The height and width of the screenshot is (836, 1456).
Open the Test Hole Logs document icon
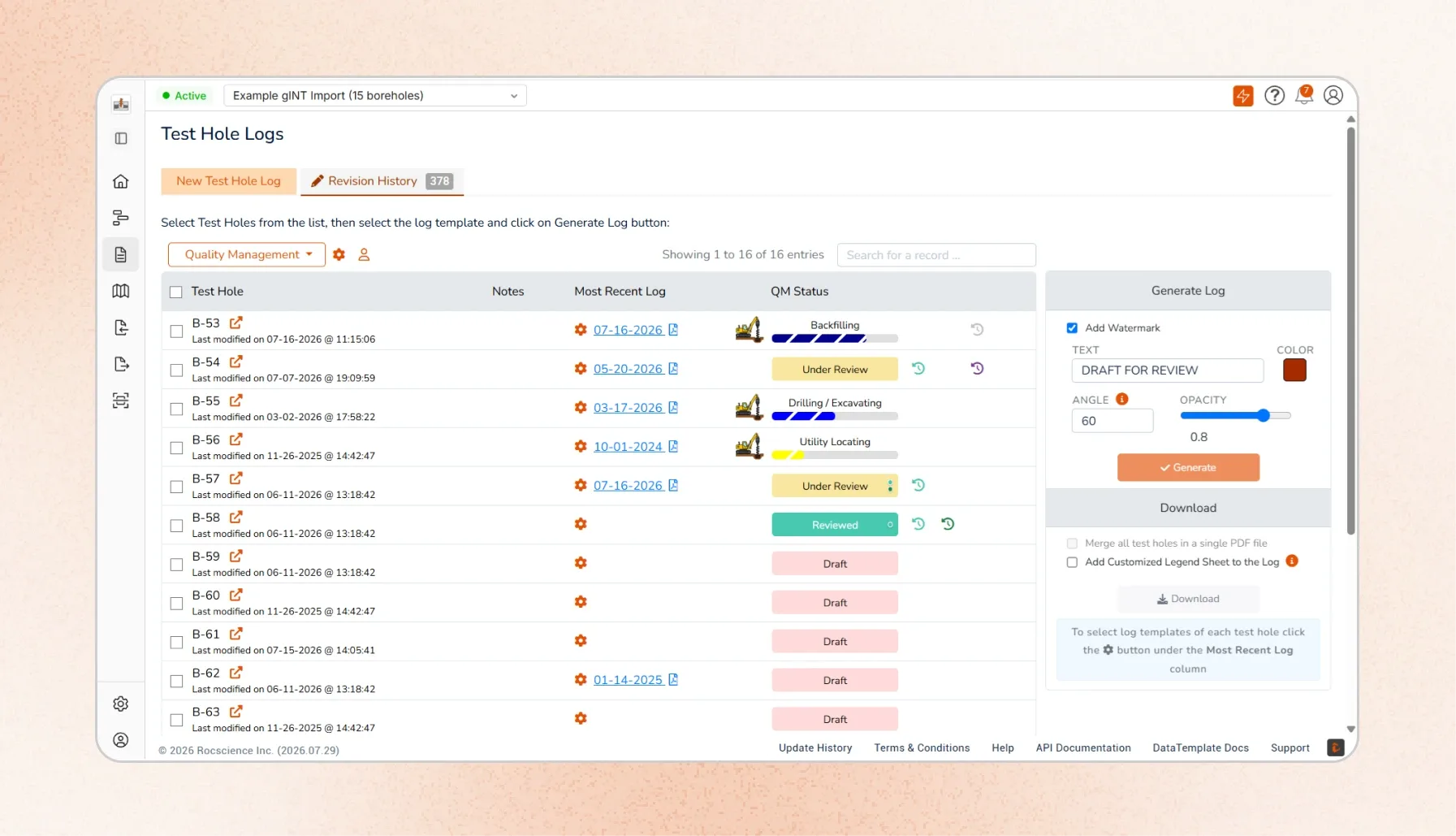coord(121,254)
